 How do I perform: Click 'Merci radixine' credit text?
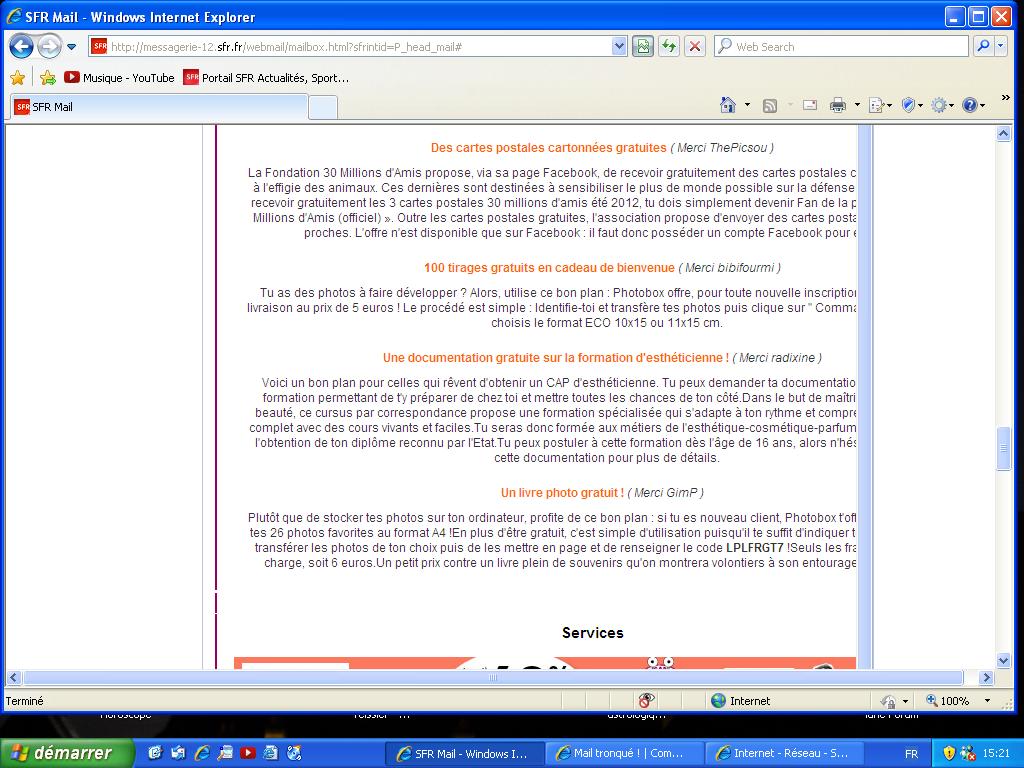[x=777, y=358]
